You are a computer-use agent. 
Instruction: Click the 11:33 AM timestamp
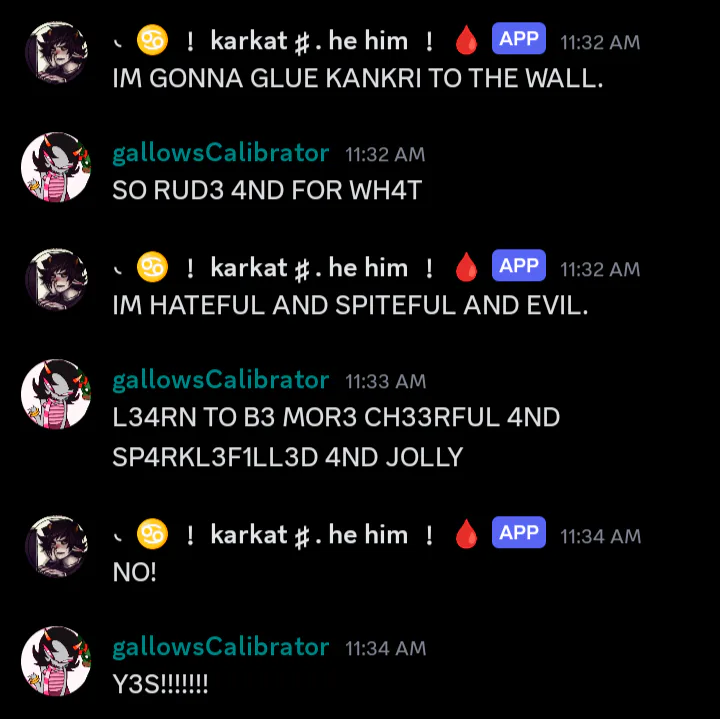click(x=385, y=382)
